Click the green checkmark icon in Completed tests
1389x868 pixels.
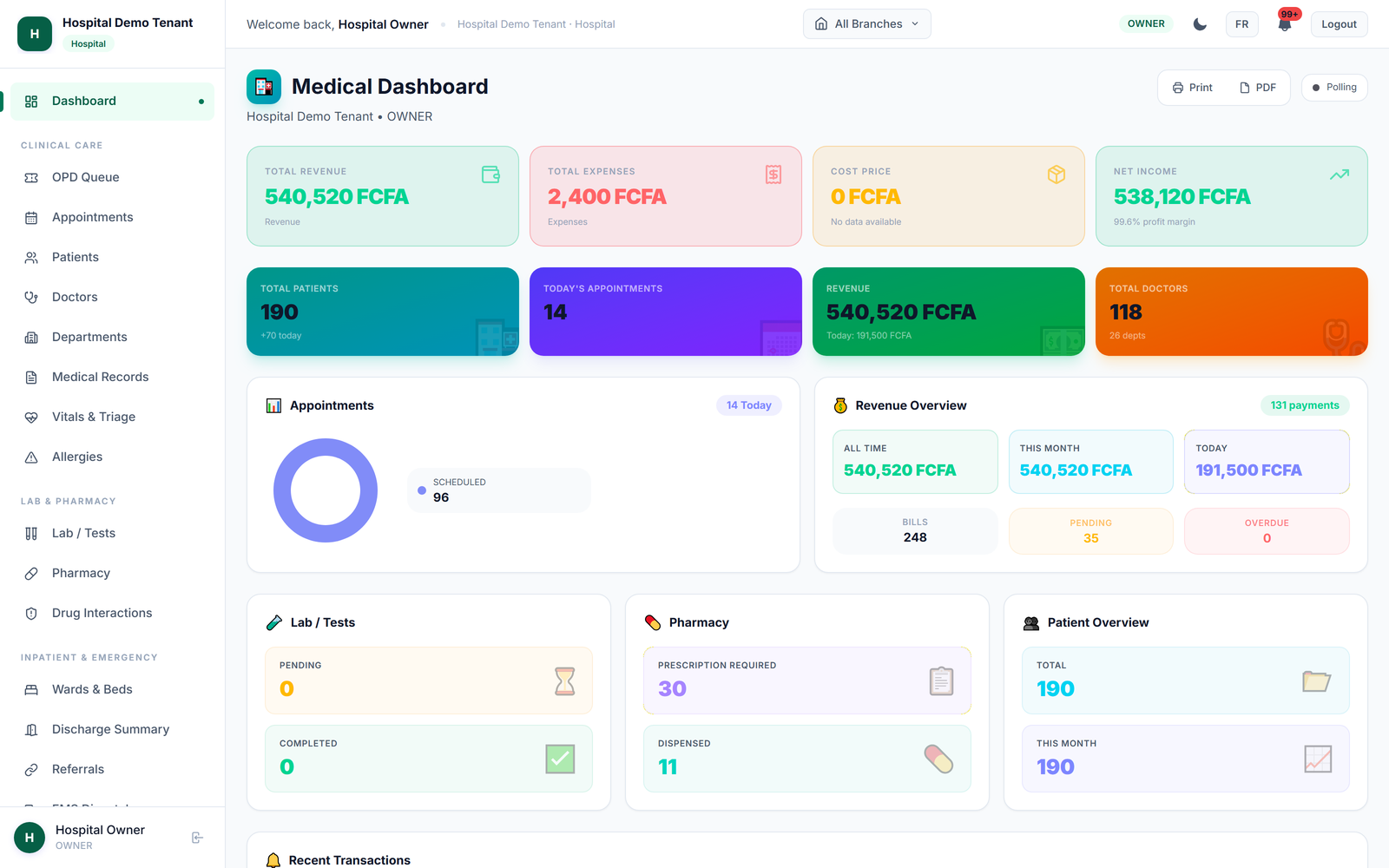click(x=561, y=759)
